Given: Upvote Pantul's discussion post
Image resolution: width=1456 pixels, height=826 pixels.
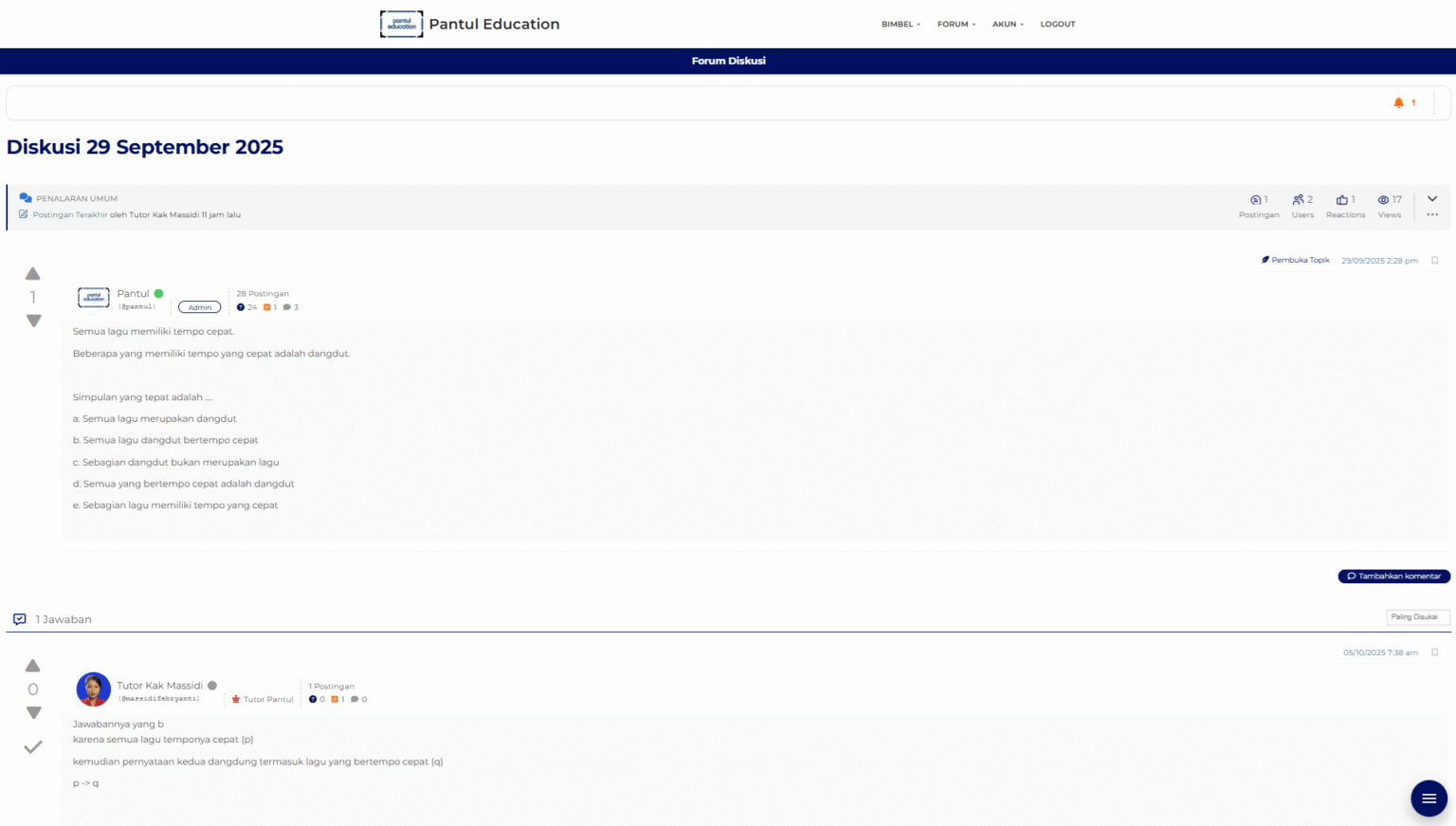Looking at the screenshot, I should pyautogui.click(x=33, y=274).
